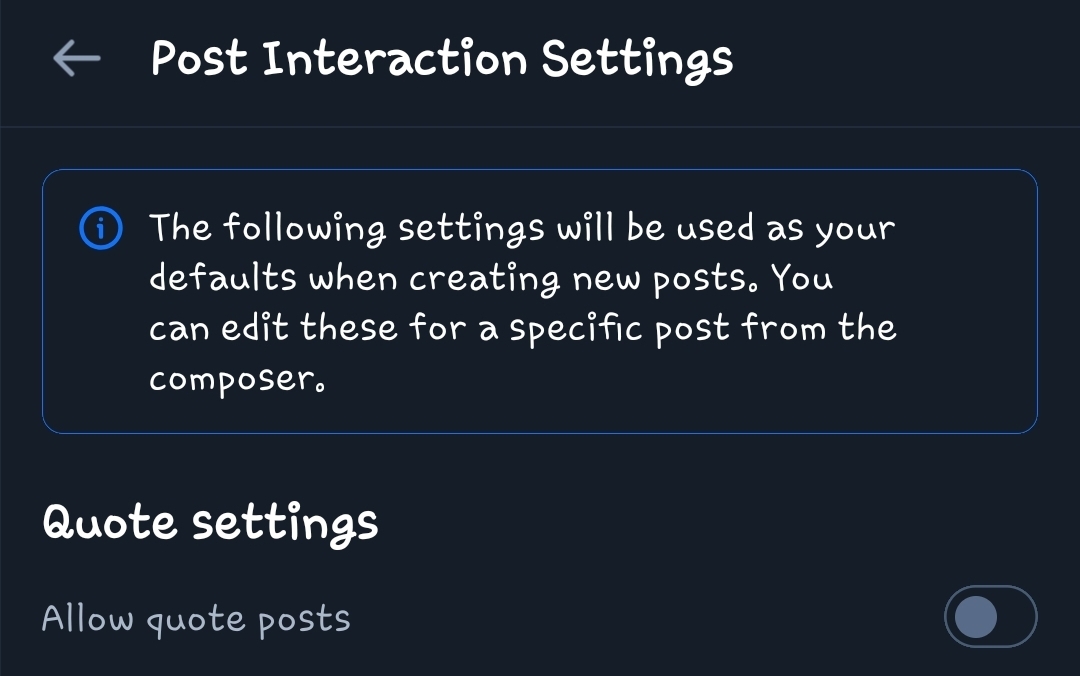Click the word Allow in the toggle label

click(87, 619)
